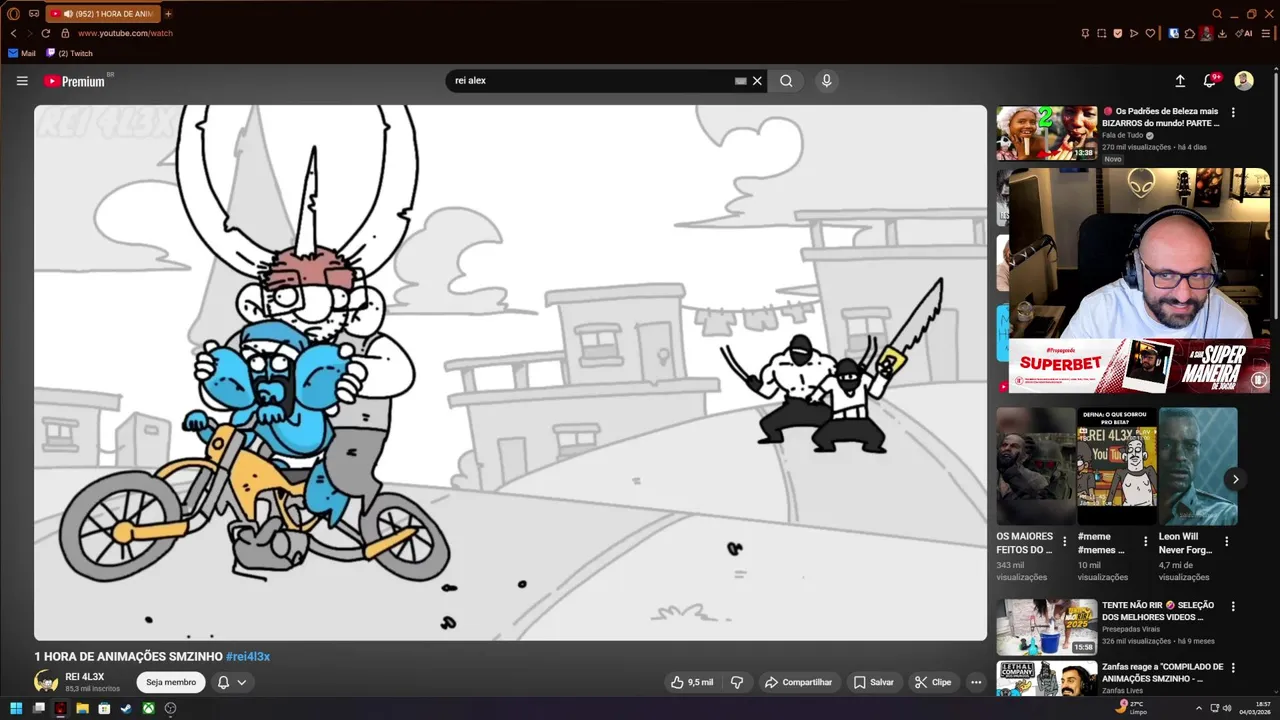The height and width of the screenshot is (720, 1280).
Task: Open more actions ellipsis under the video
Action: [976, 682]
